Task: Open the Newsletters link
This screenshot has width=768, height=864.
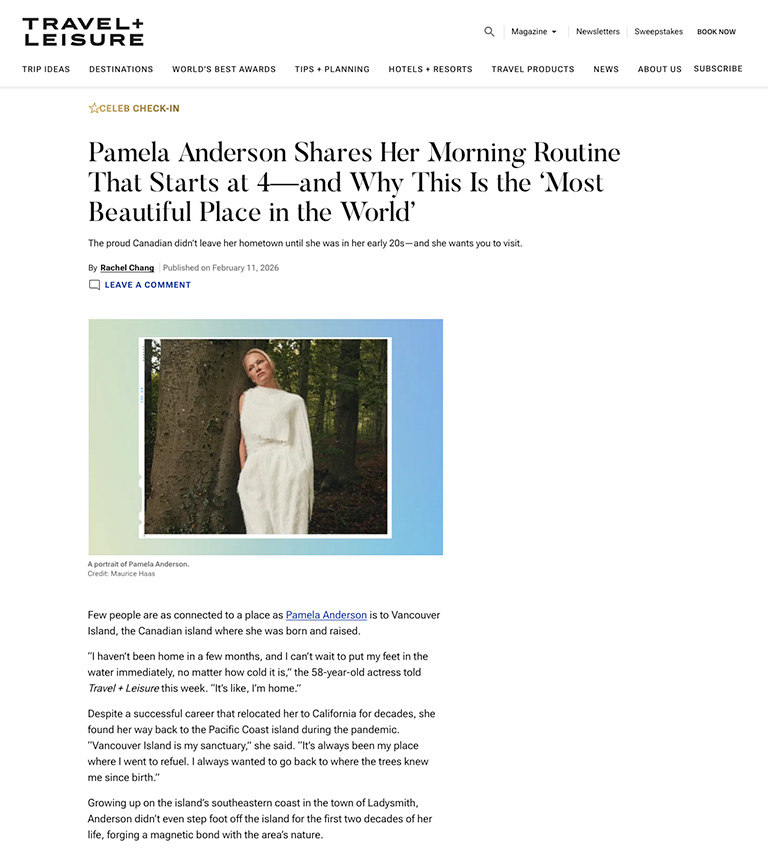Action: coord(598,31)
